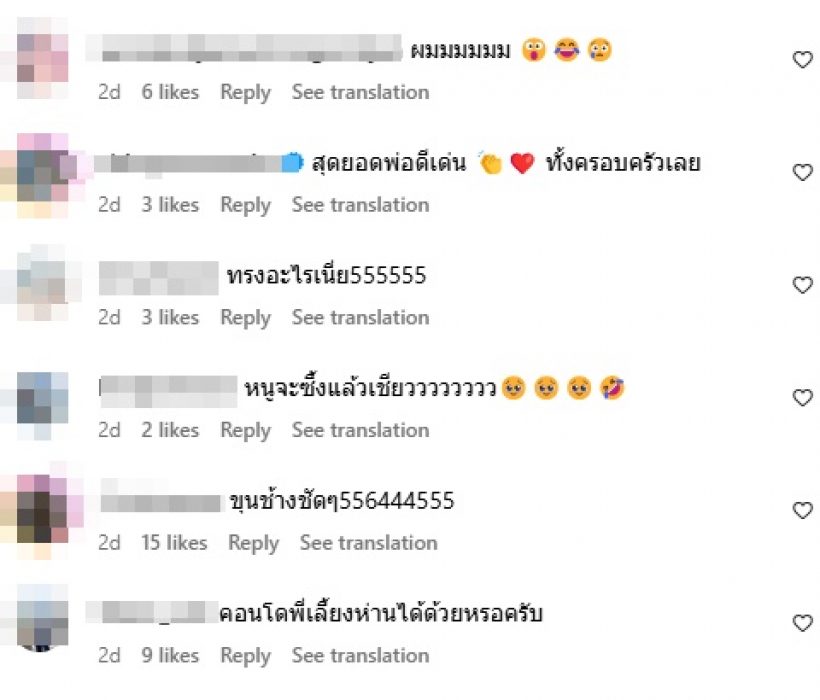Reply to the comment with 9 likes
This screenshot has height=700, width=820.
click(x=245, y=656)
